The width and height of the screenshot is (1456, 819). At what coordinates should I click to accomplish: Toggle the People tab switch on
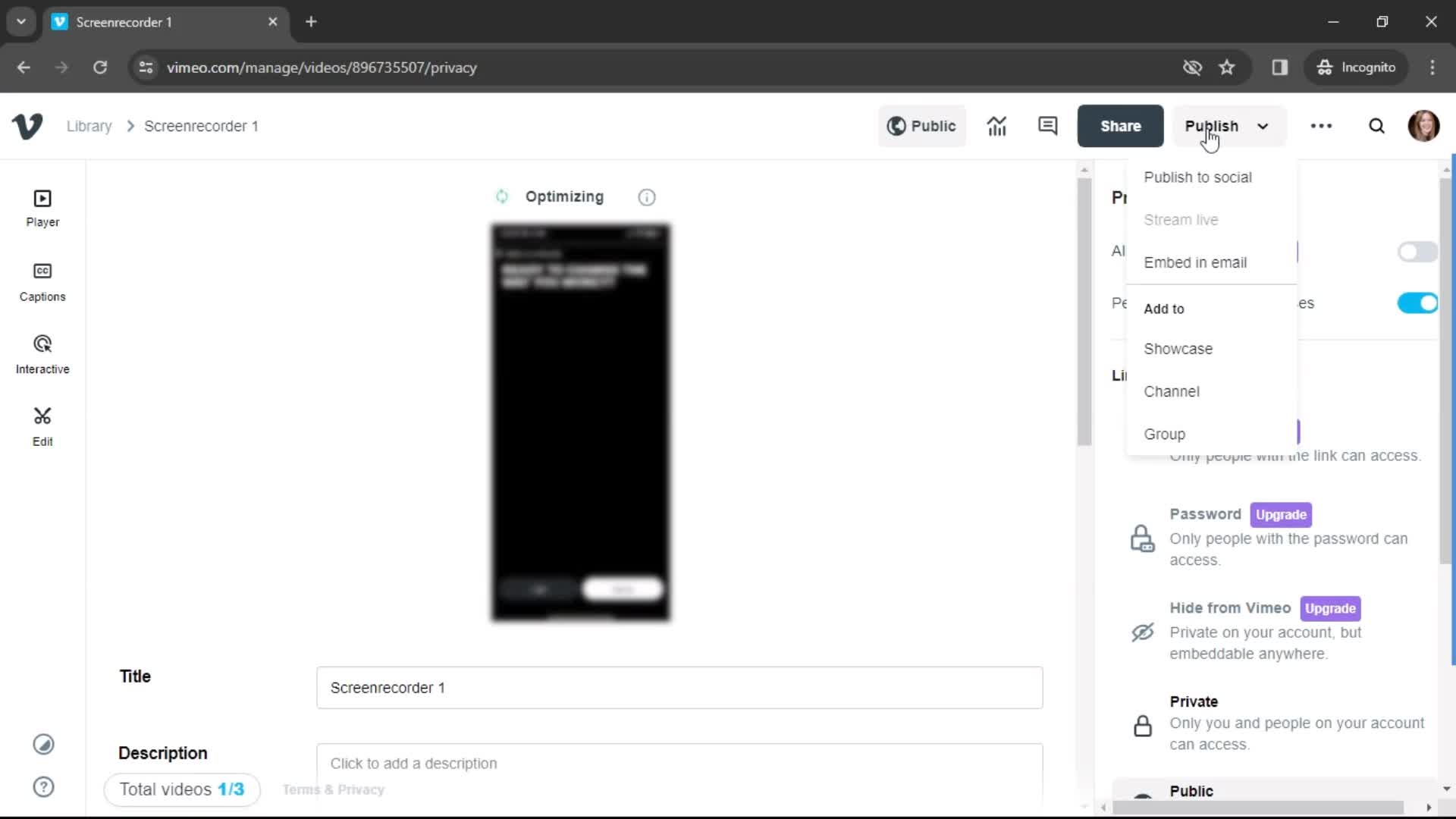1418,303
